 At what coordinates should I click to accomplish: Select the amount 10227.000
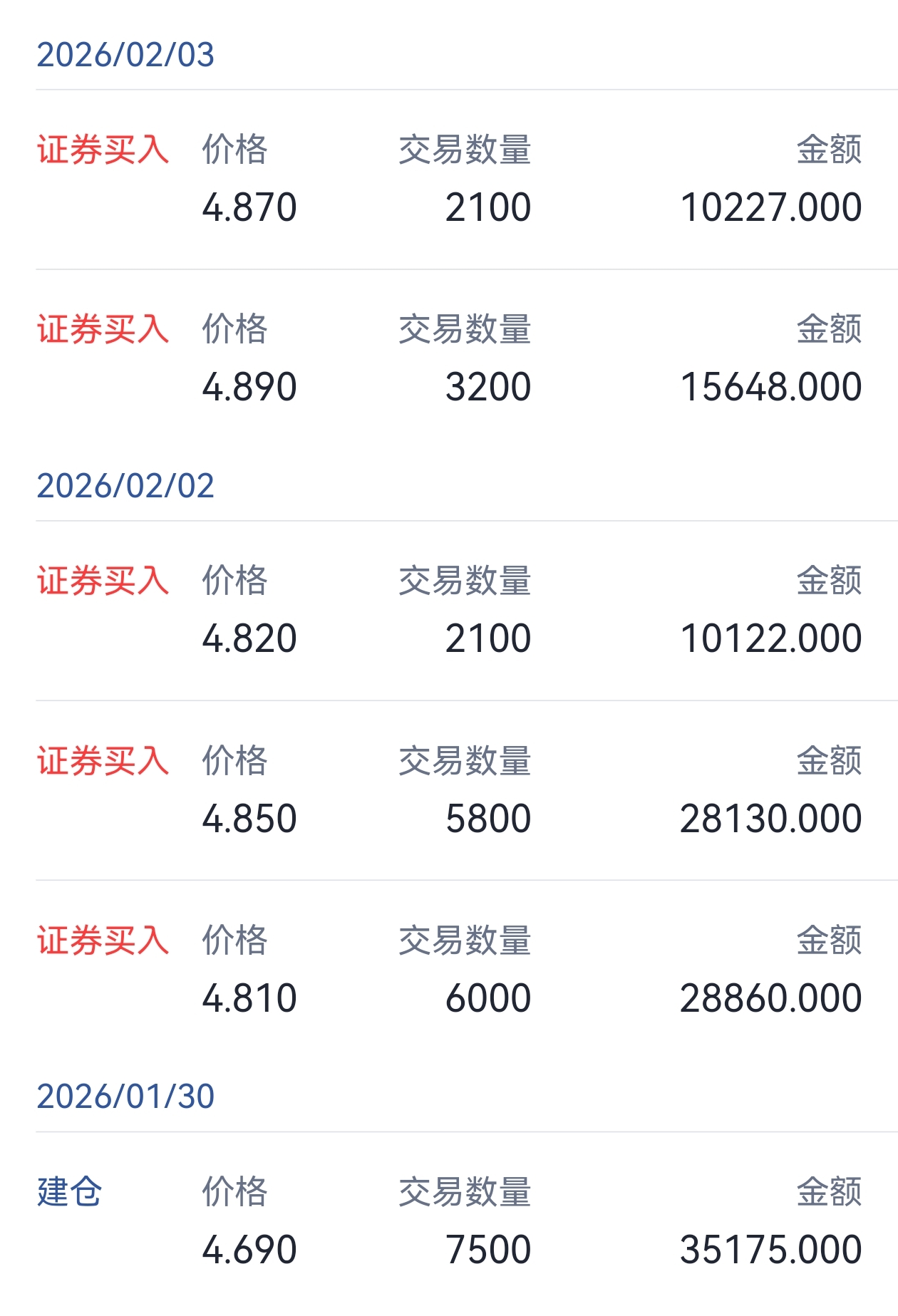(771, 208)
